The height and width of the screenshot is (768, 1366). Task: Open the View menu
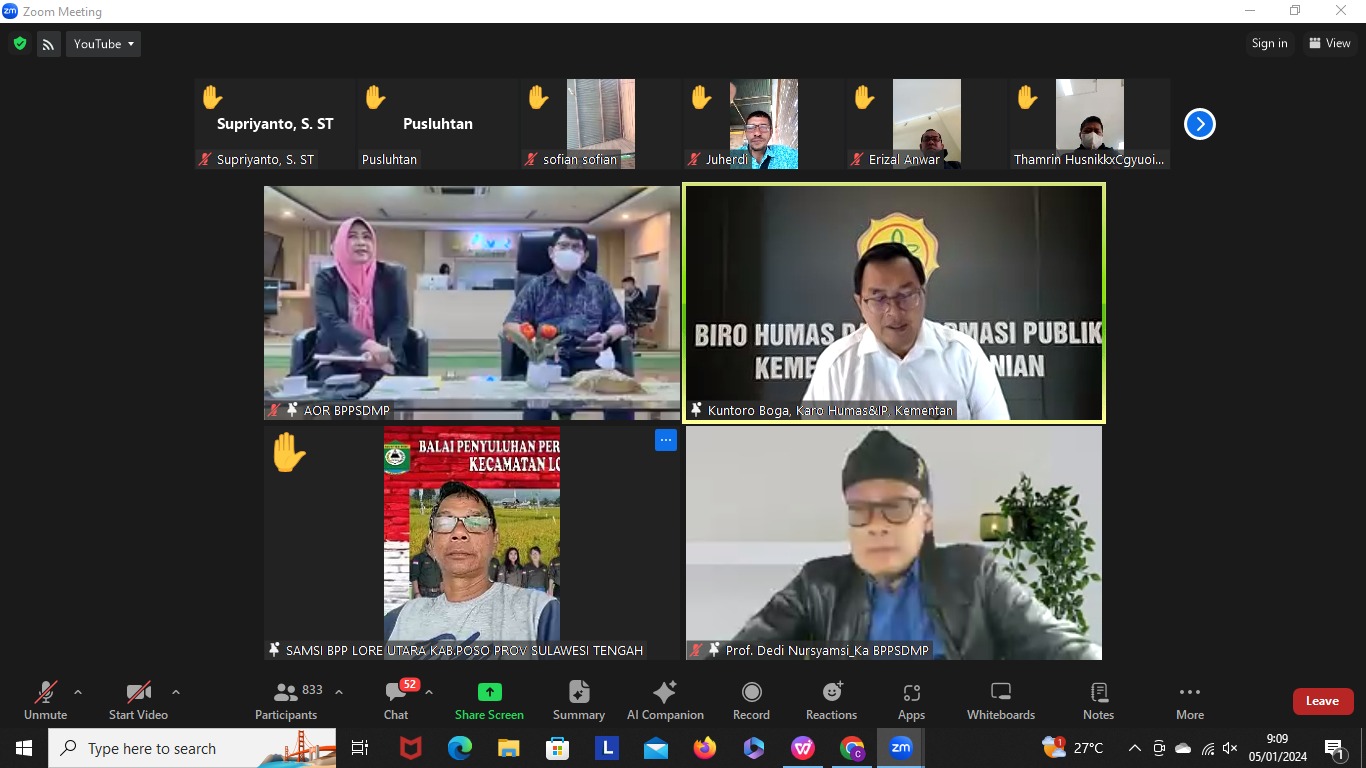[1331, 43]
